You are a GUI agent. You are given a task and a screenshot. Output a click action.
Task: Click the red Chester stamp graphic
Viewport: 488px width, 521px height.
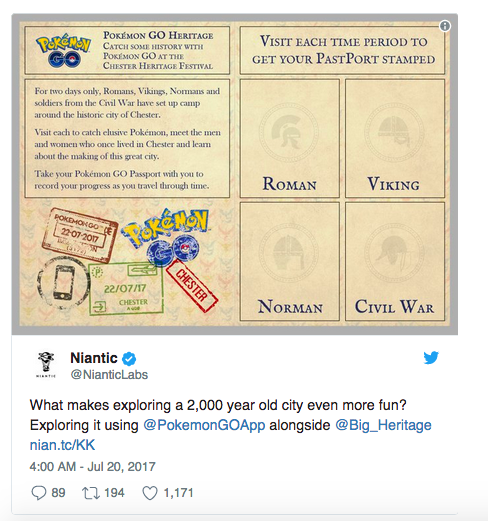(x=192, y=286)
